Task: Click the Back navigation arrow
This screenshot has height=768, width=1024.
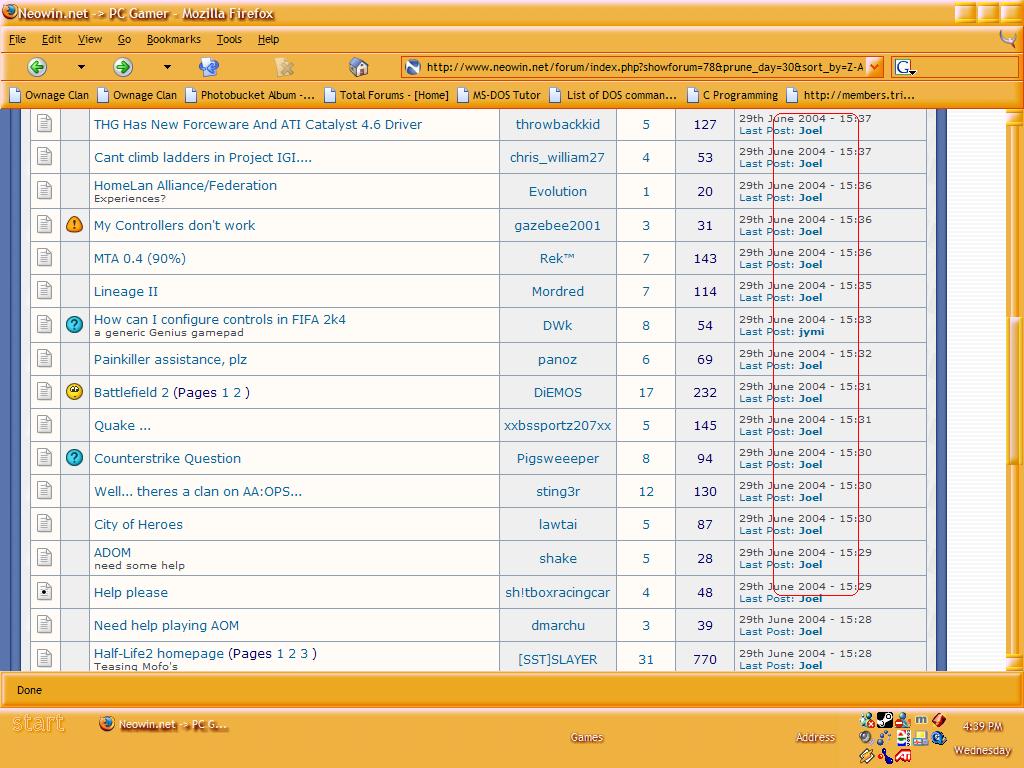Action: pyautogui.click(x=37, y=67)
